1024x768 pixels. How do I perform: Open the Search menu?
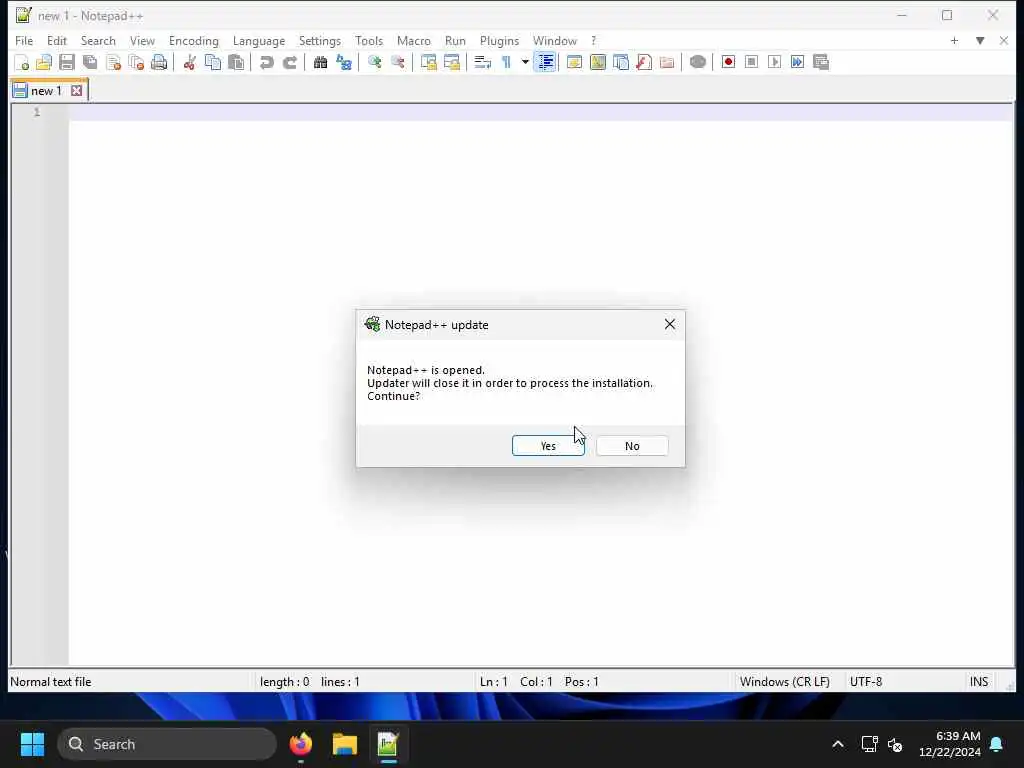pos(98,40)
